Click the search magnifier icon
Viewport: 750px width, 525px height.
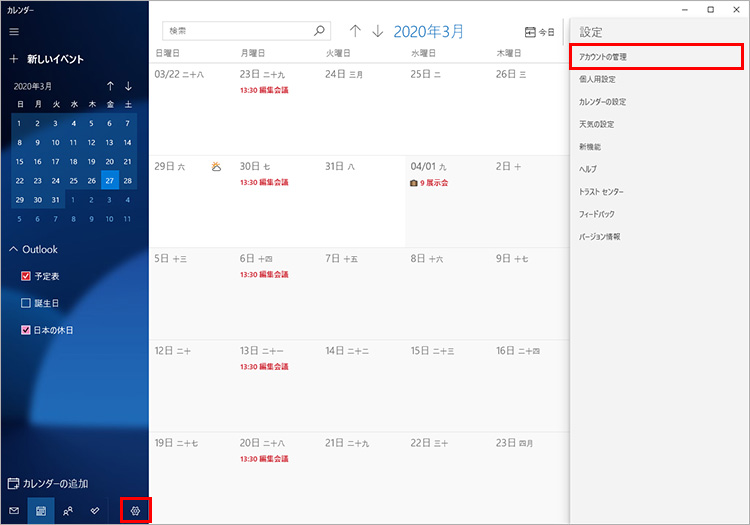point(320,31)
